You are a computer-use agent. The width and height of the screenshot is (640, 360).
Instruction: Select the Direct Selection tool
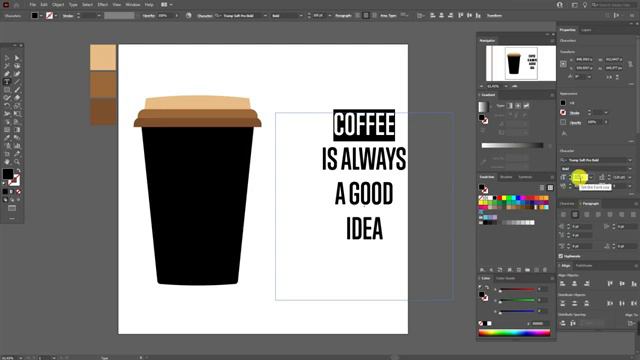click(17, 58)
